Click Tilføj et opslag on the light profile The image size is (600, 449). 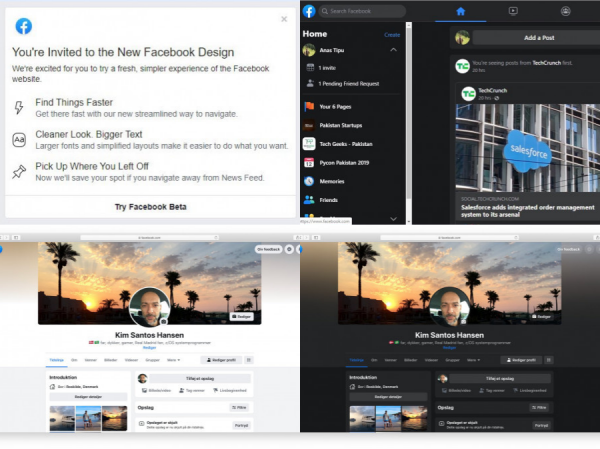tap(200, 379)
